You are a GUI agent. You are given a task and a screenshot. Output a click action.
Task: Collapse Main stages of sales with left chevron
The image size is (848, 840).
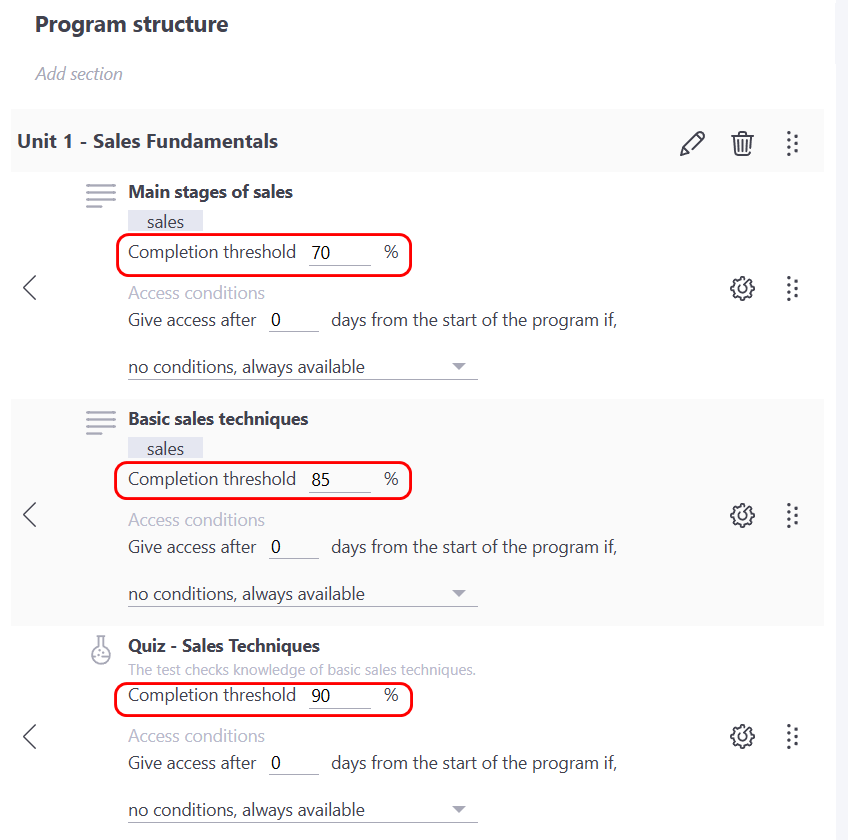[x=30, y=288]
